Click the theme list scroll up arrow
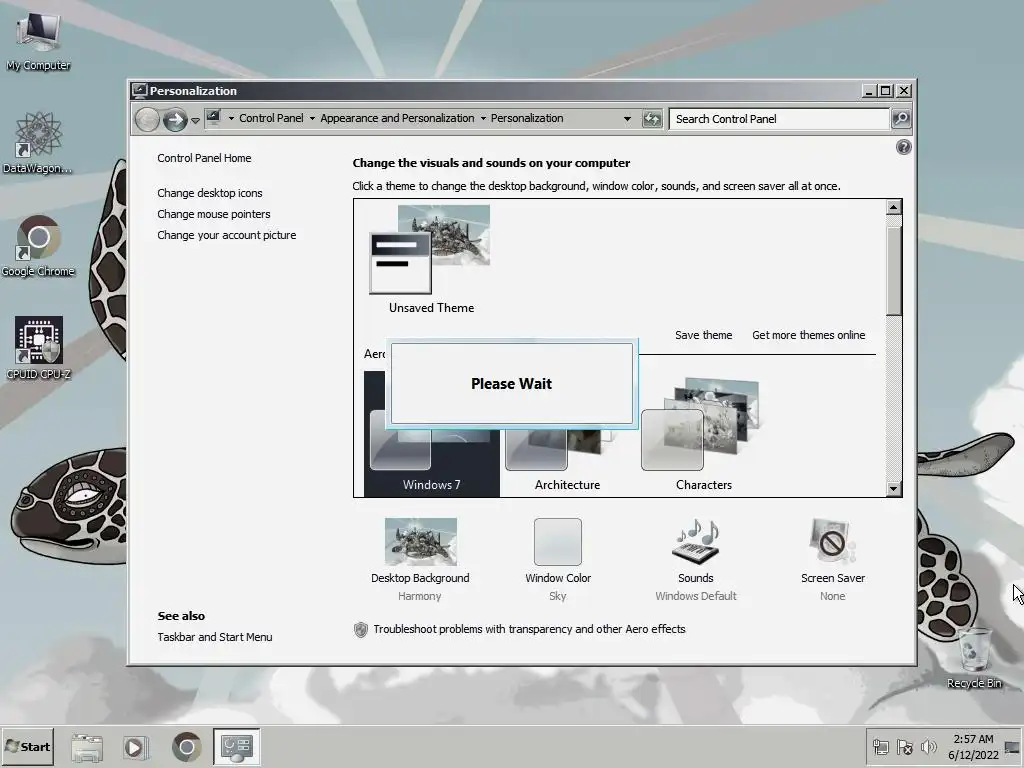Screen dimensions: 1024x768 [x=893, y=207]
